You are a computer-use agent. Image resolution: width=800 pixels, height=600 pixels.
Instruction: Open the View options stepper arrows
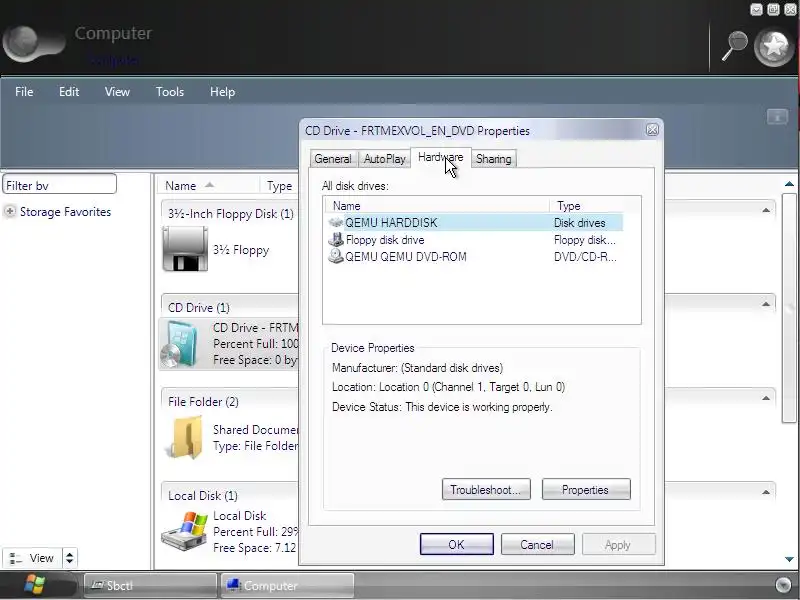[x=69, y=558]
